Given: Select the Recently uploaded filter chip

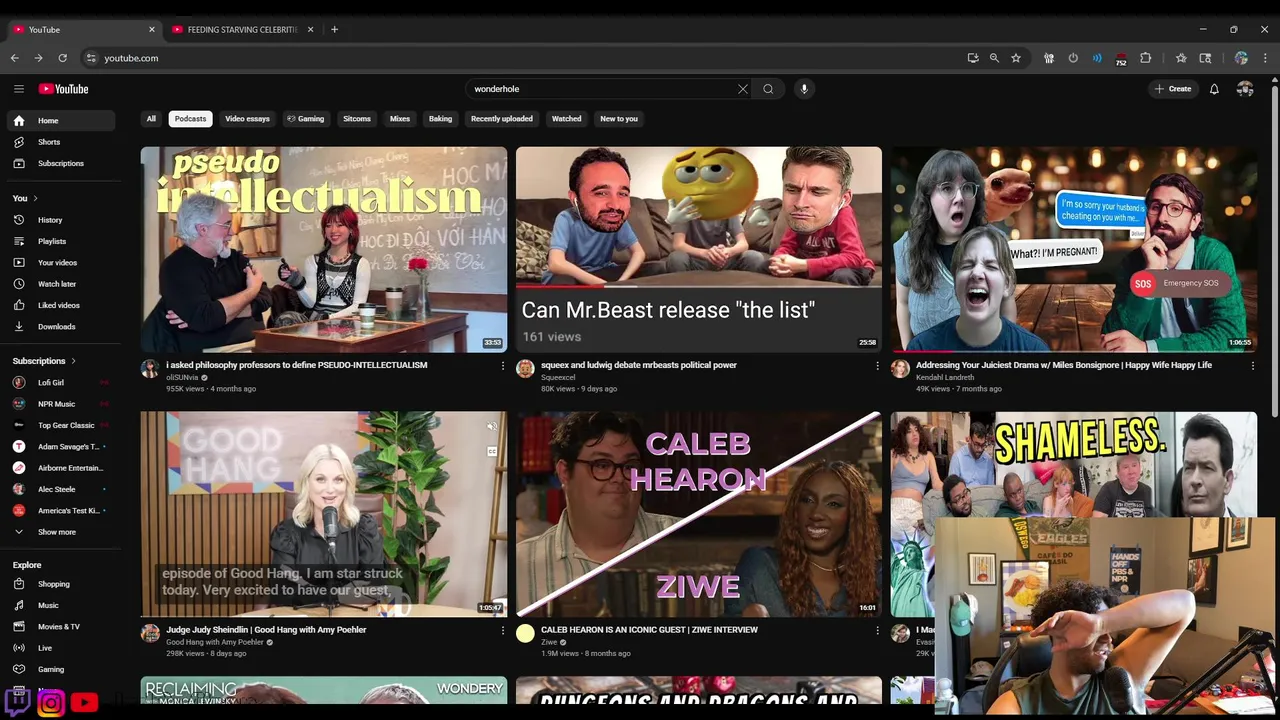Looking at the screenshot, I should pyautogui.click(x=502, y=119).
